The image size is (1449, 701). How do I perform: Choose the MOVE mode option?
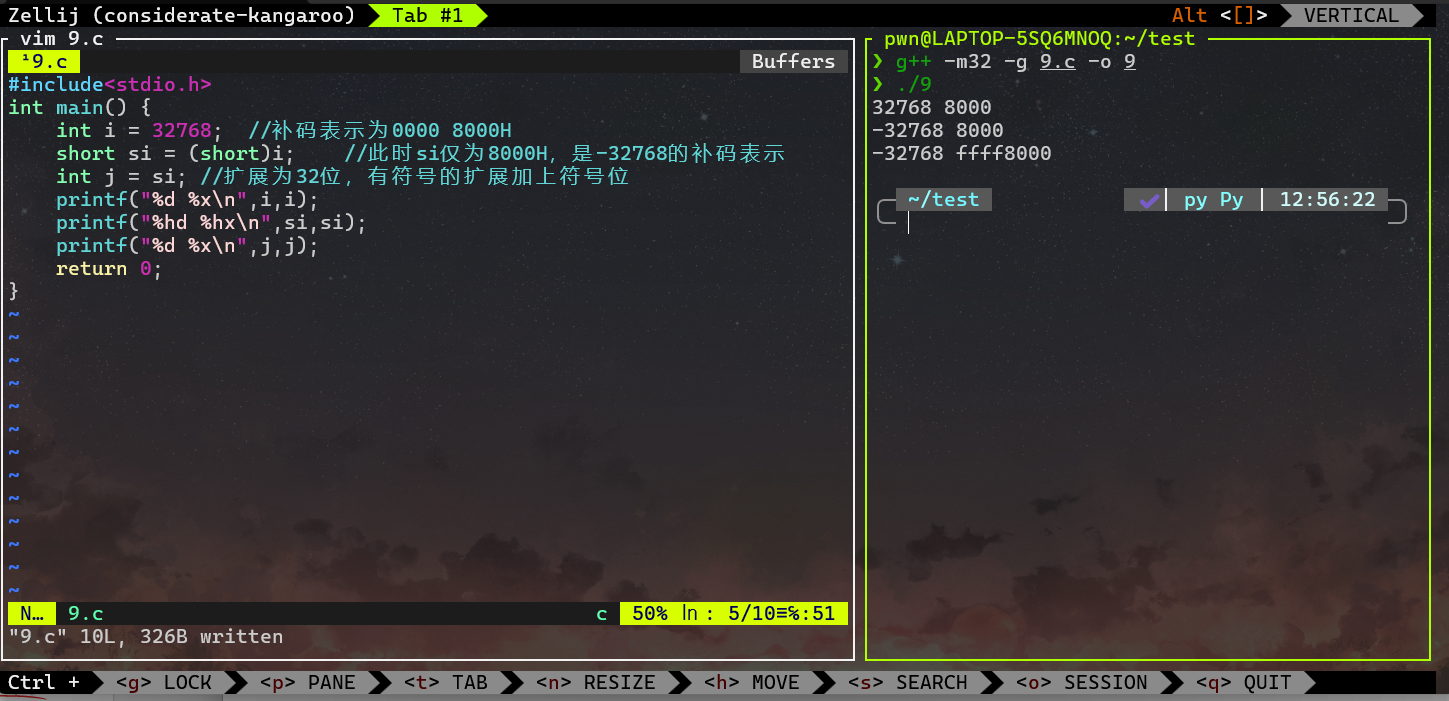pos(752,683)
